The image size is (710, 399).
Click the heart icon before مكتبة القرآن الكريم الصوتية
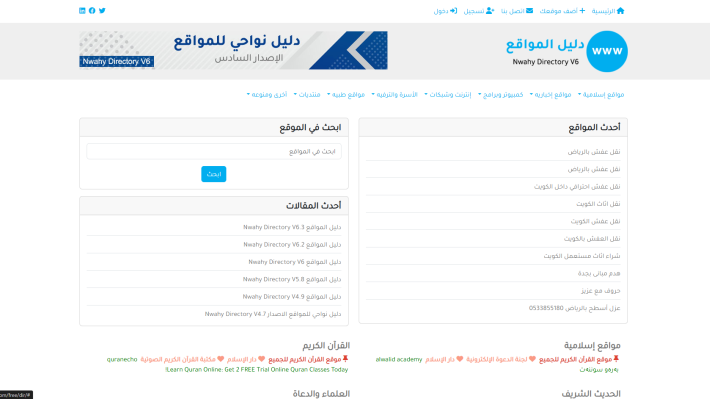click(221, 359)
